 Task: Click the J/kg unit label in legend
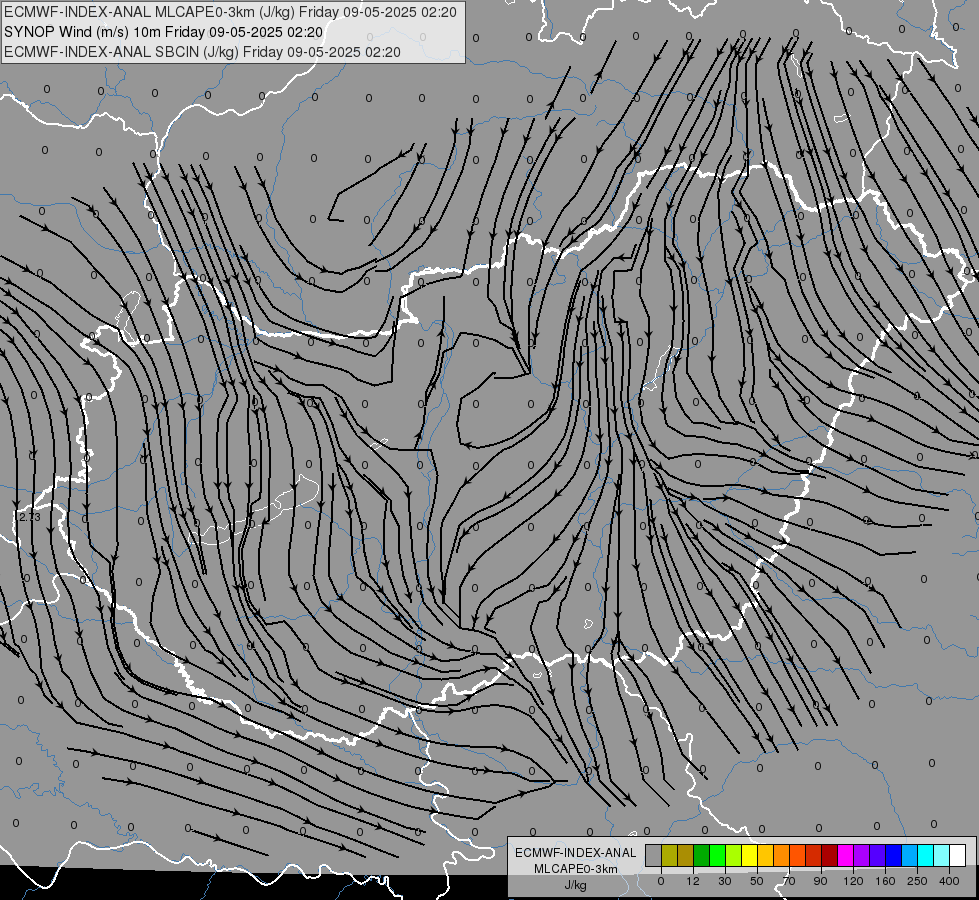[x=576, y=884]
